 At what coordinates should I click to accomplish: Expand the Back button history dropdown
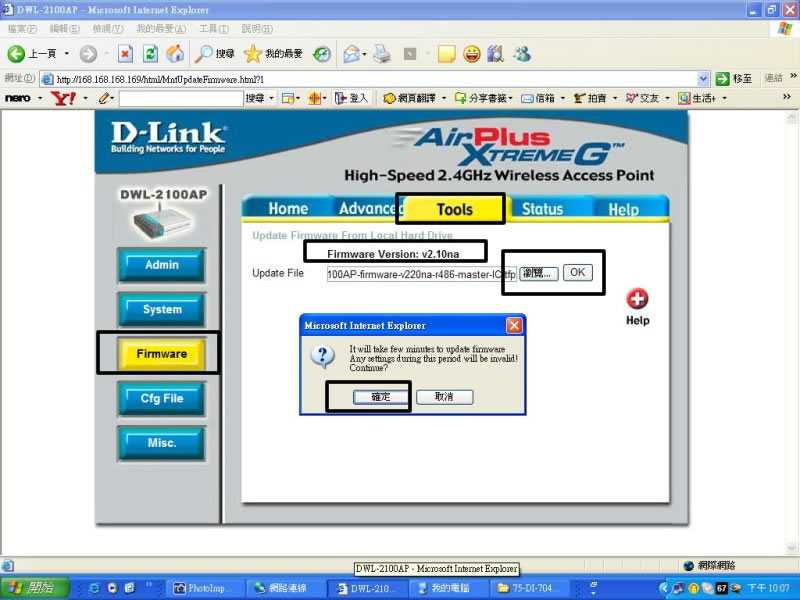(x=66, y=54)
